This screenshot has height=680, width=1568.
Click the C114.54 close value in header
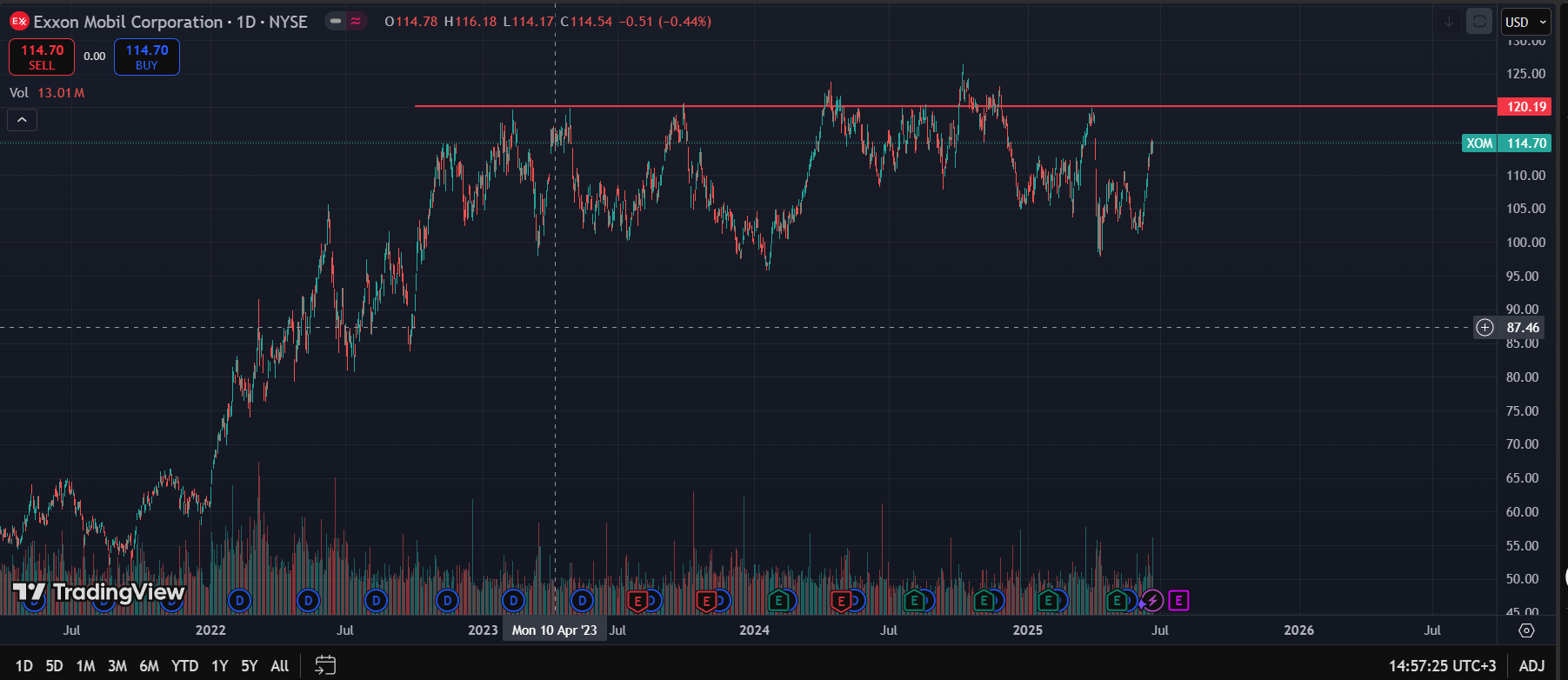point(586,22)
